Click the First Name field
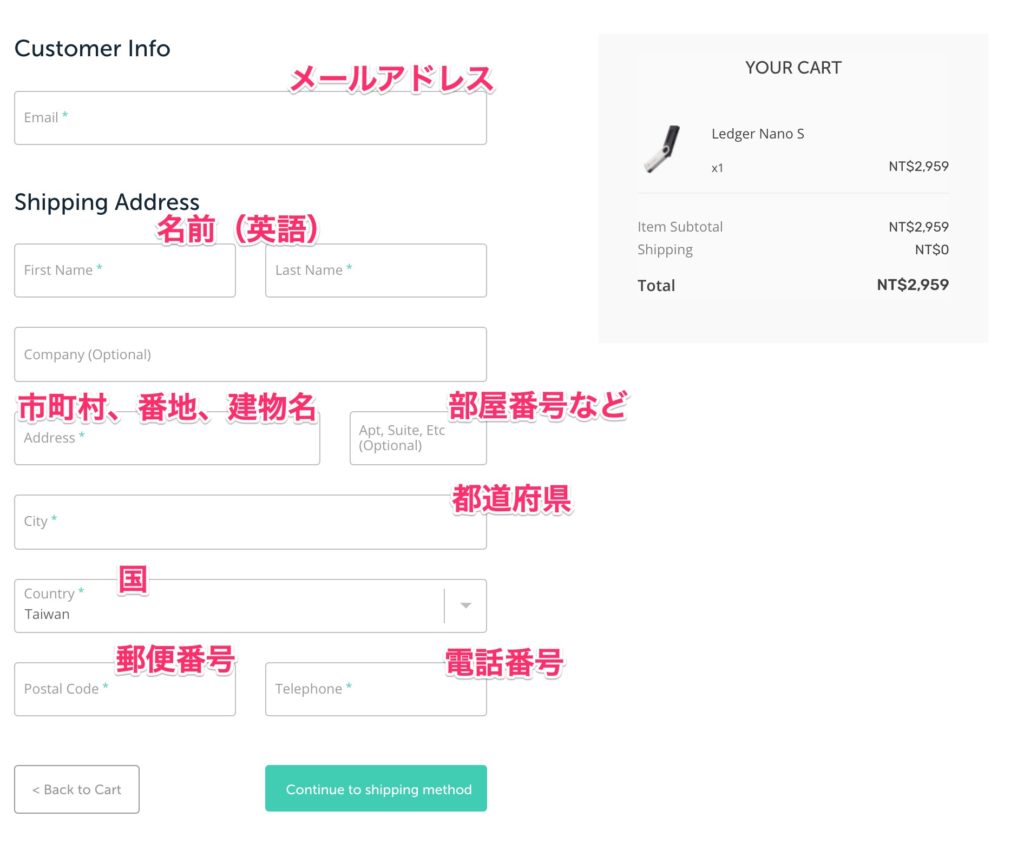1024x844 pixels. pyautogui.click(x=124, y=270)
